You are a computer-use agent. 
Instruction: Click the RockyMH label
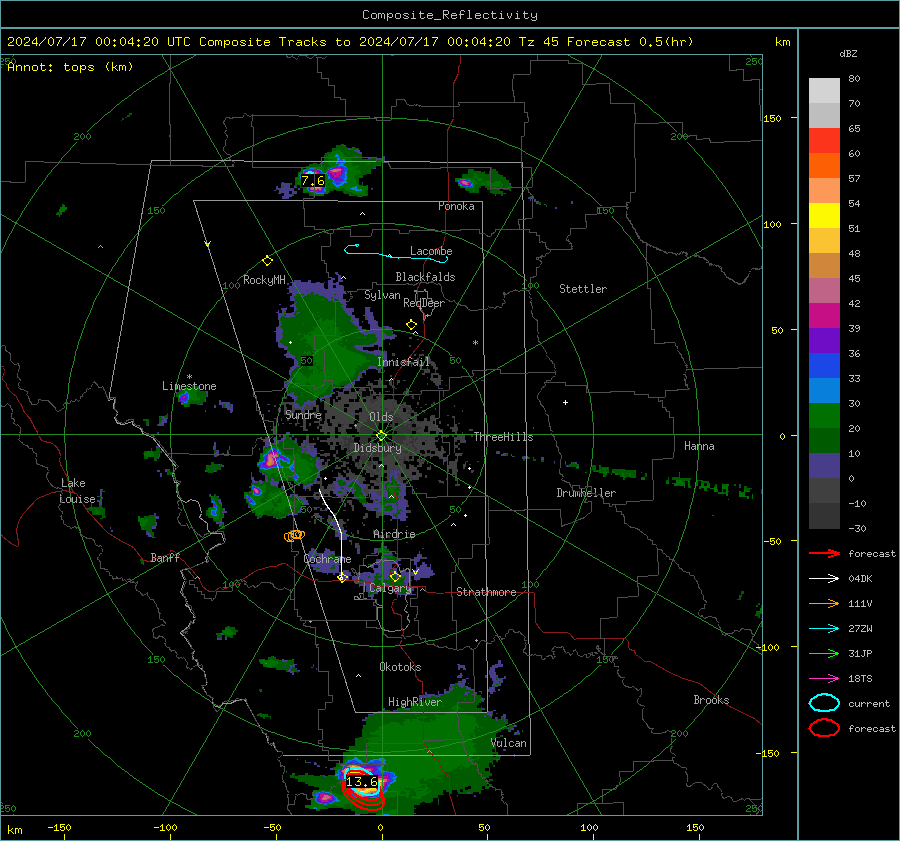[264, 280]
